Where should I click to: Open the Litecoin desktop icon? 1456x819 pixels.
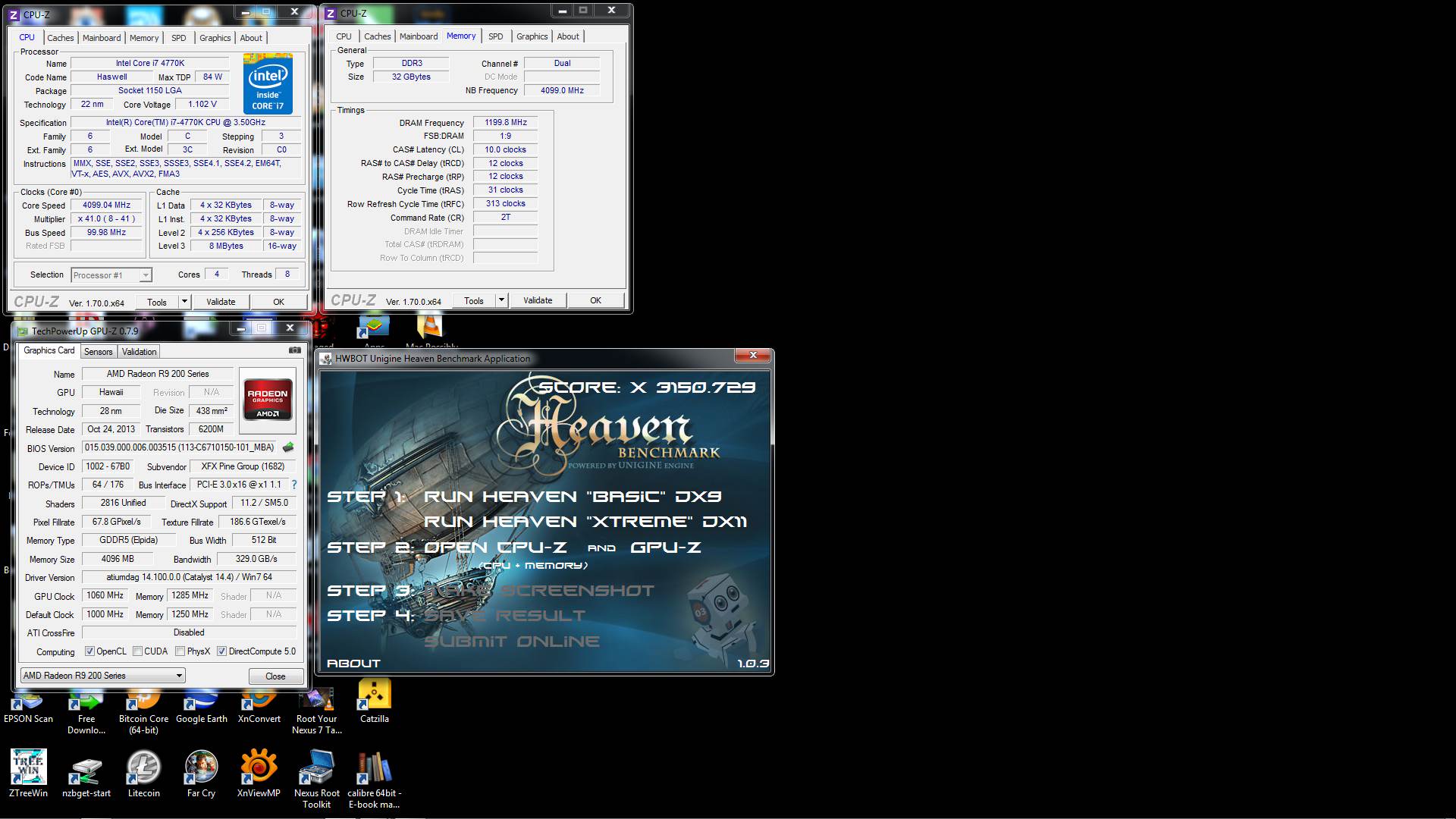(143, 773)
